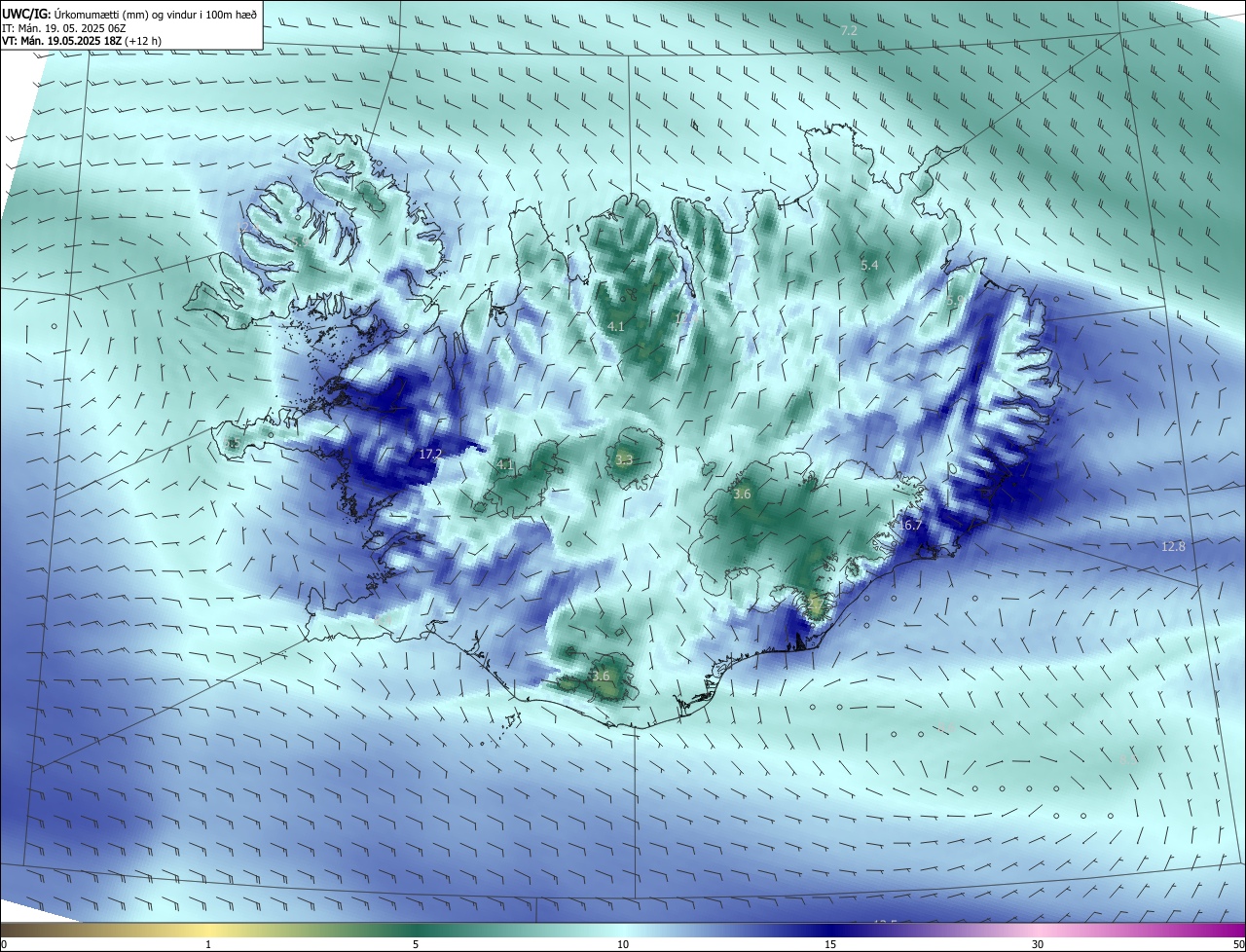Click the 2.7 value on Öræfajökull

point(816,605)
